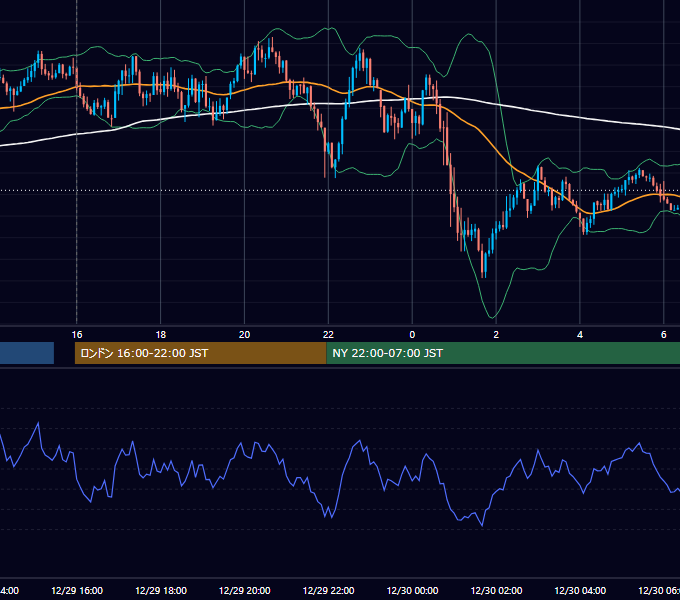Click the '12/30 00:00' date label
Screen dimensions: 680x600
click(412, 590)
